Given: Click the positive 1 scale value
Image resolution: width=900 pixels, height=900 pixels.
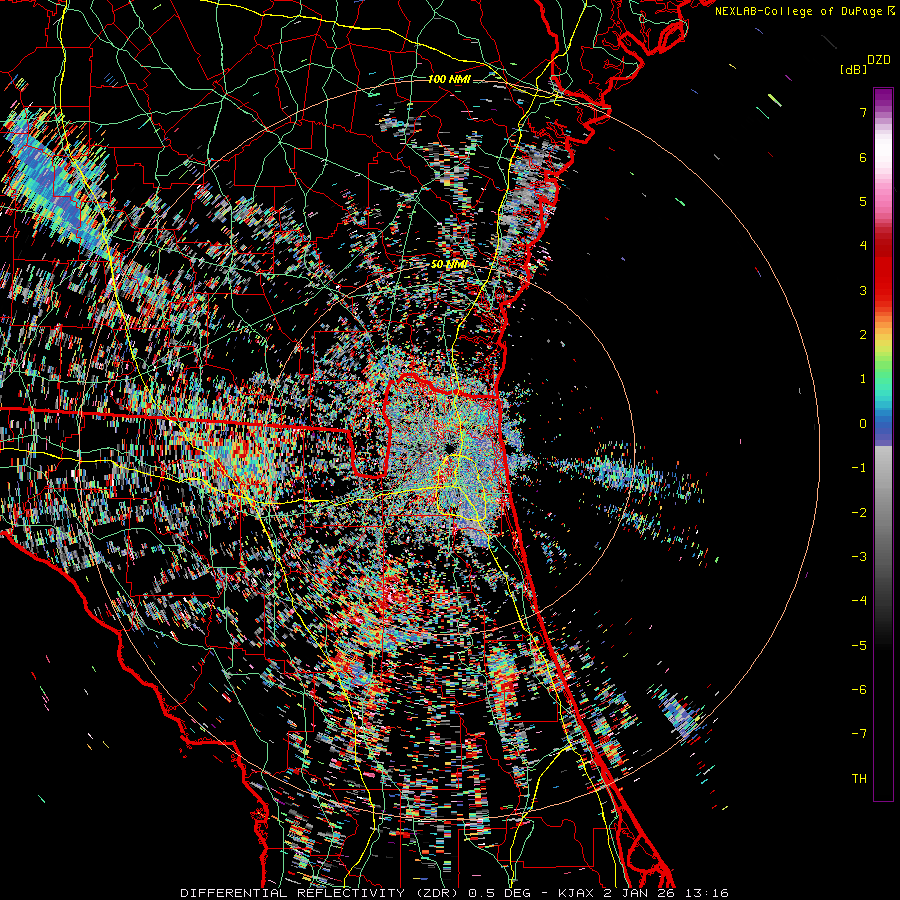Looking at the screenshot, I should 863,379.
